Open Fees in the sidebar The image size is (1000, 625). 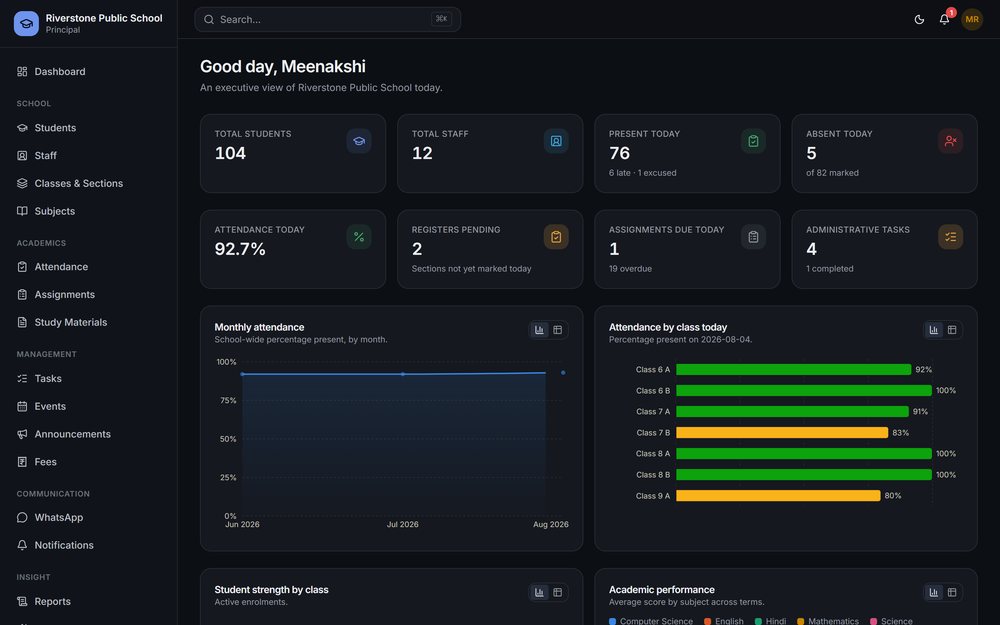tap(89, 462)
